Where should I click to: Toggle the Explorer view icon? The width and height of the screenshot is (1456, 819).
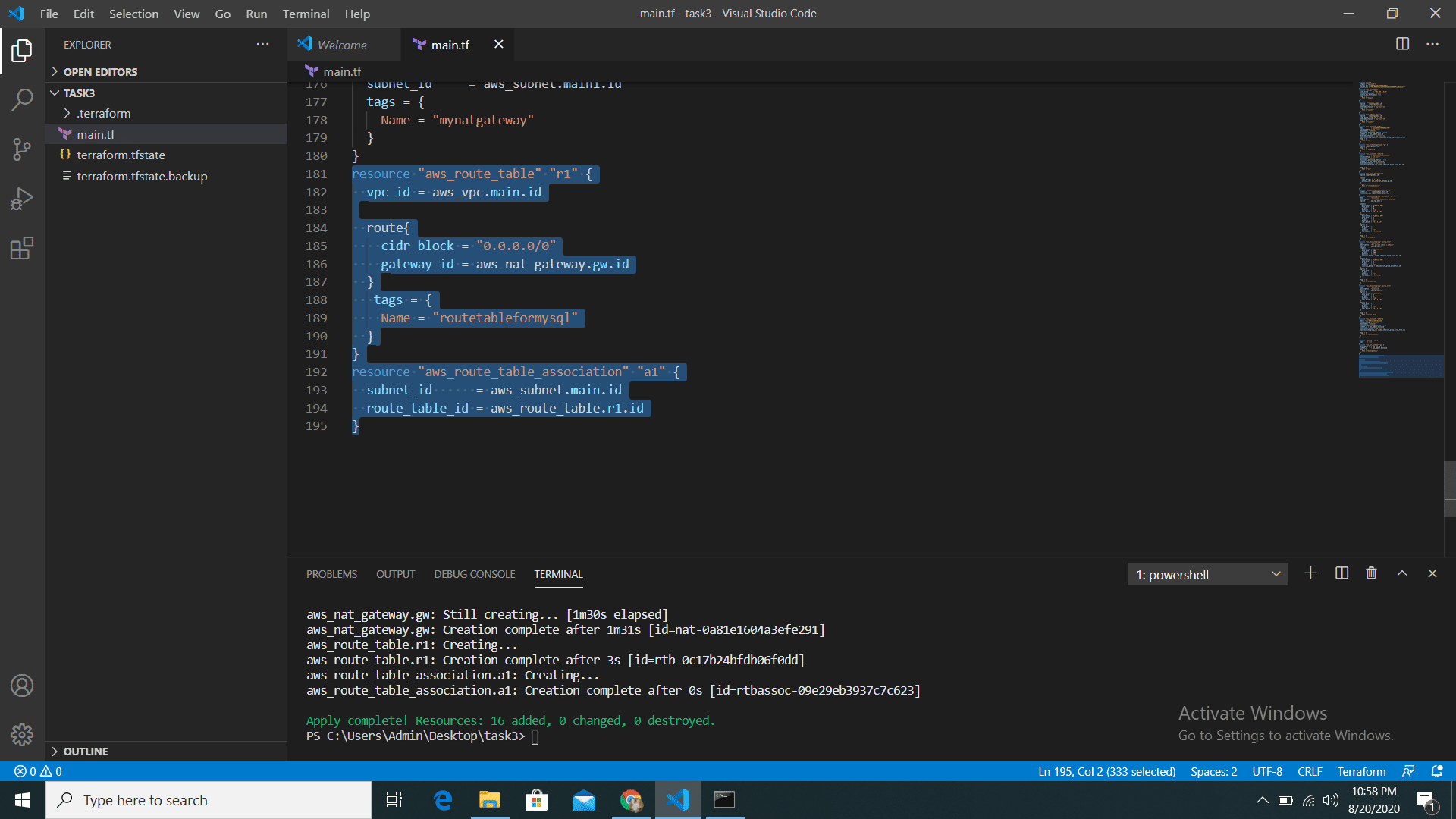pyautogui.click(x=22, y=51)
